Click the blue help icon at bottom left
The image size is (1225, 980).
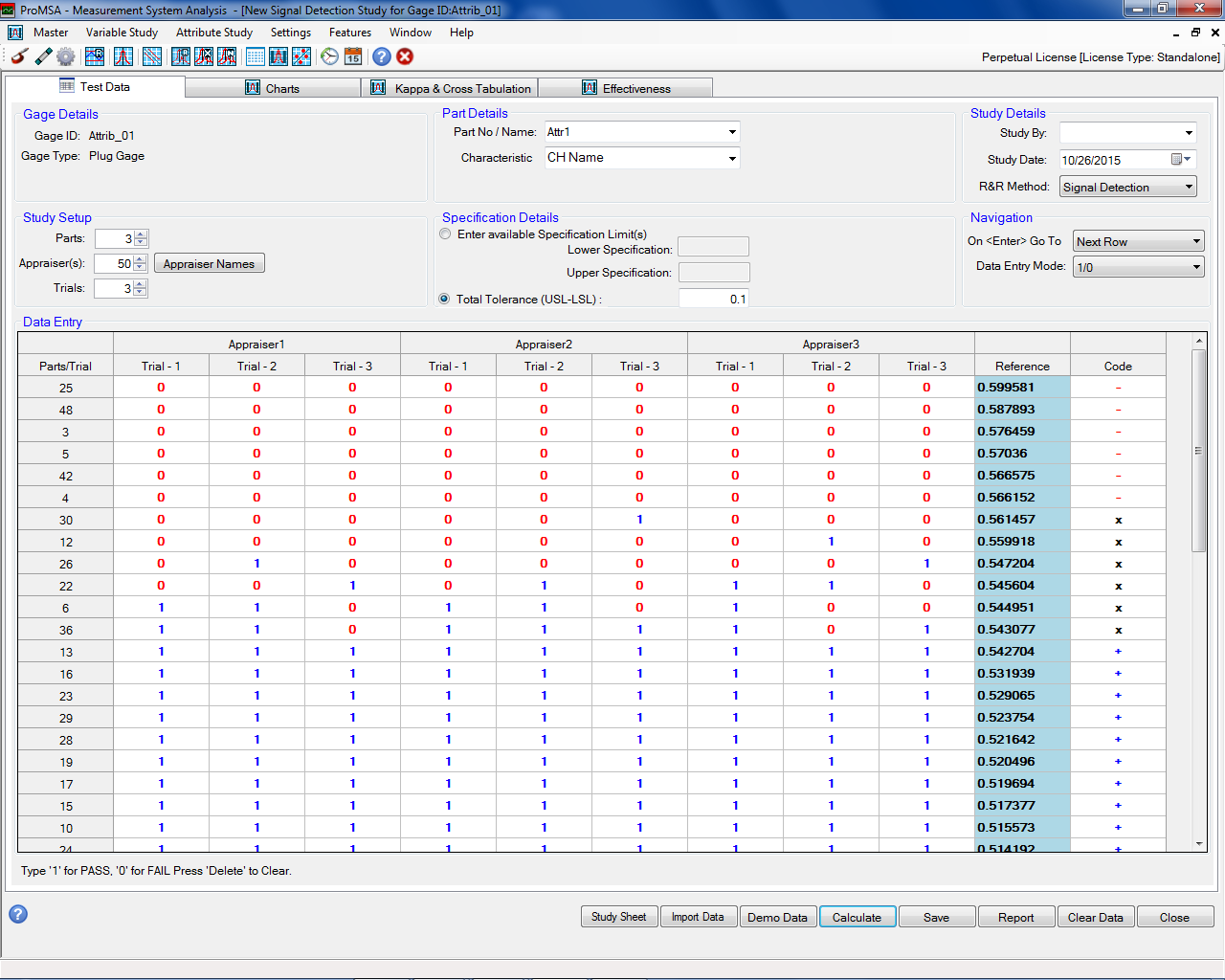tap(18, 914)
